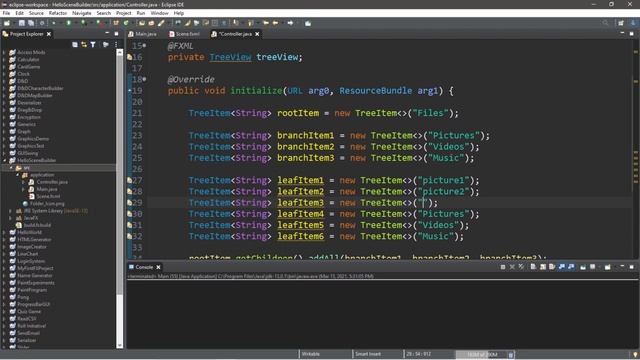The height and width of the screenshot is (360, 640).
Task: Close the Console view tab
Action: (158, 267)
